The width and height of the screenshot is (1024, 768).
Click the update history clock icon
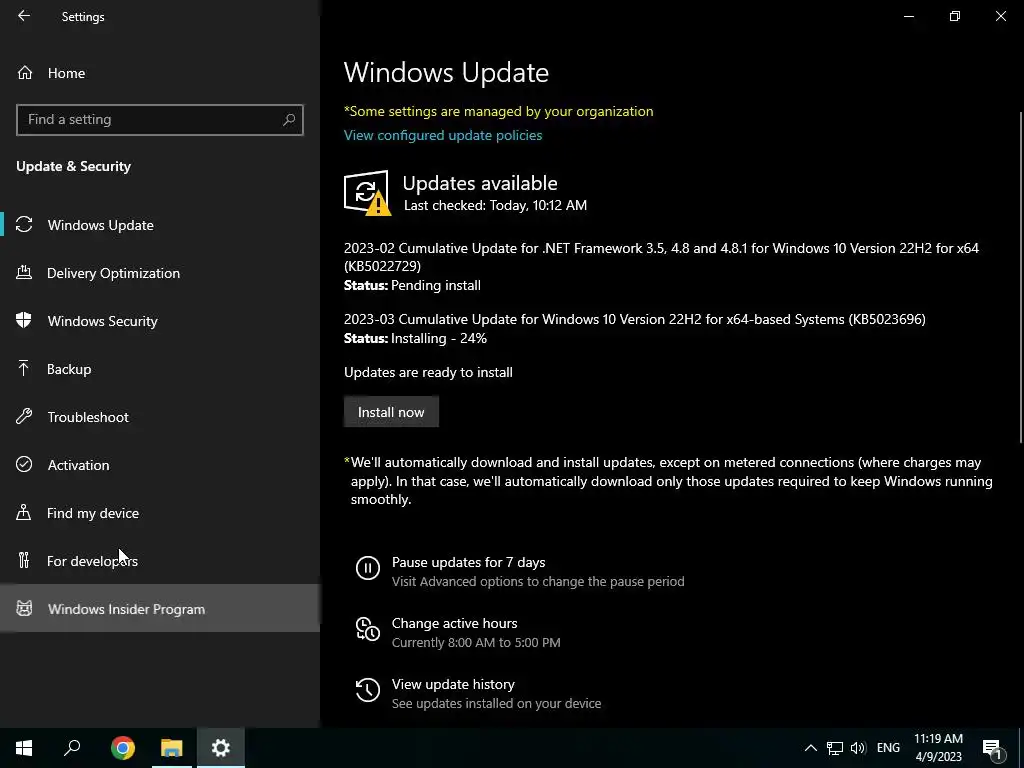click(368, 690)
